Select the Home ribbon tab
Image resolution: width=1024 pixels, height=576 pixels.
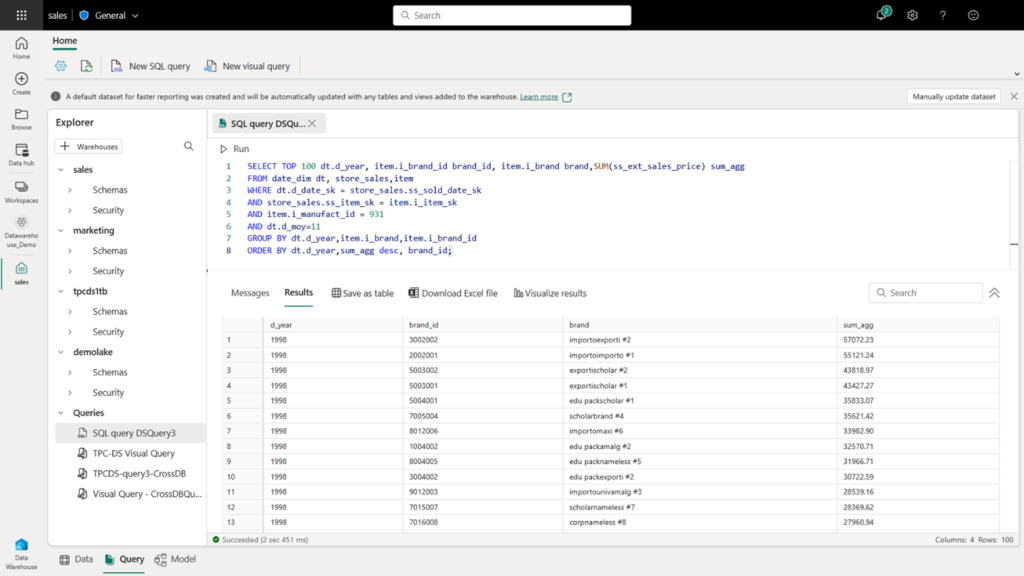[65, 40]
